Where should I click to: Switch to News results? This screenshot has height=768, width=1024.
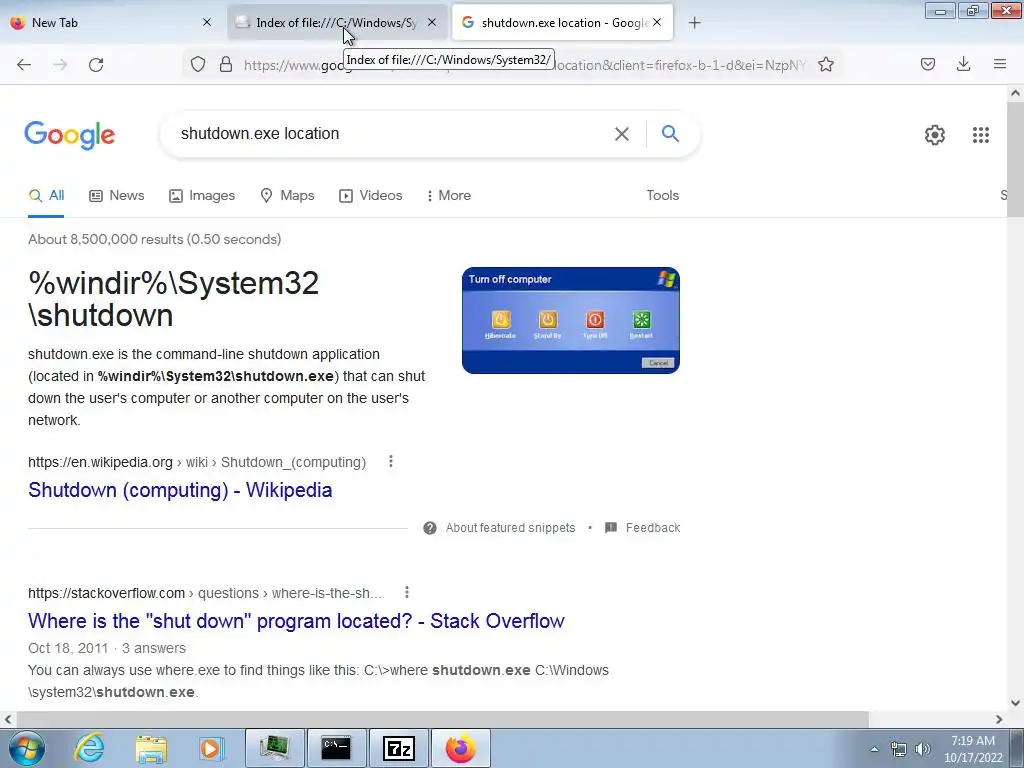117,195
